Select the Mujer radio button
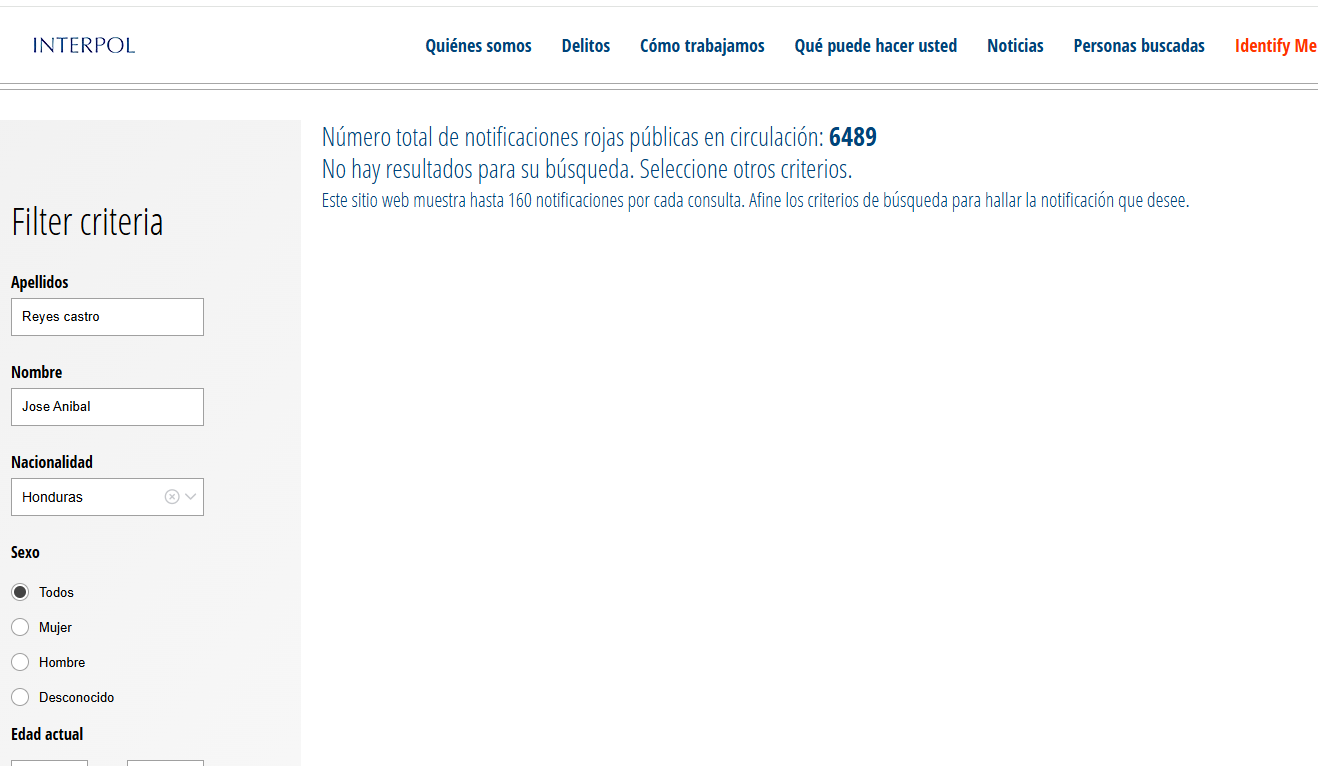 tap(20, 627)
